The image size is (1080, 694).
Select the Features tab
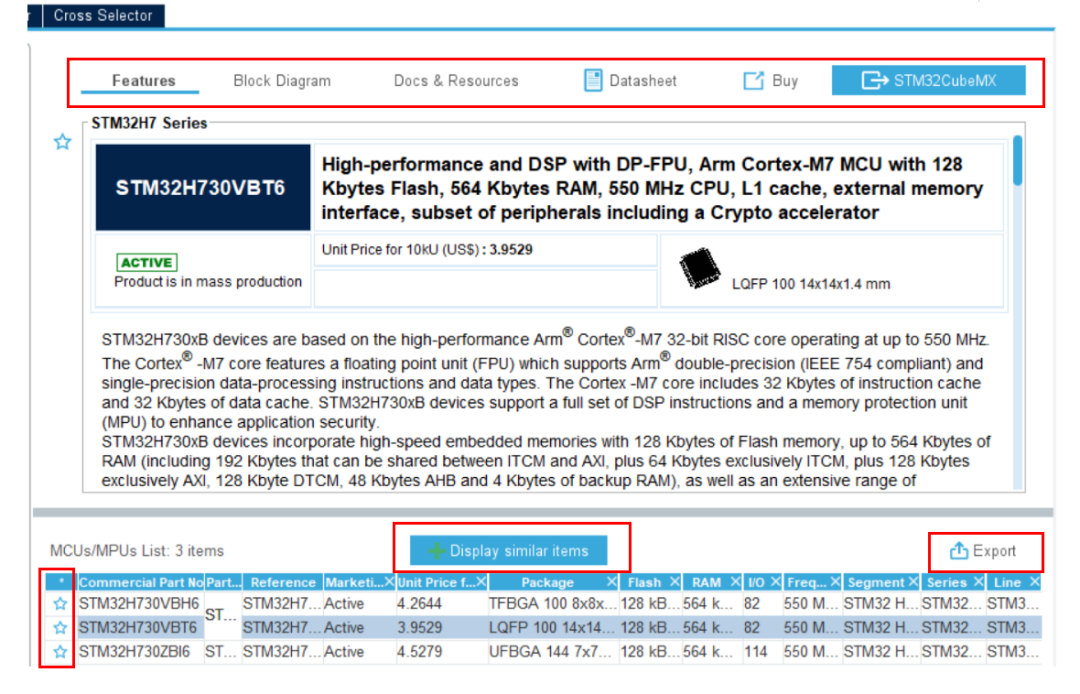[x=143, y=81]
